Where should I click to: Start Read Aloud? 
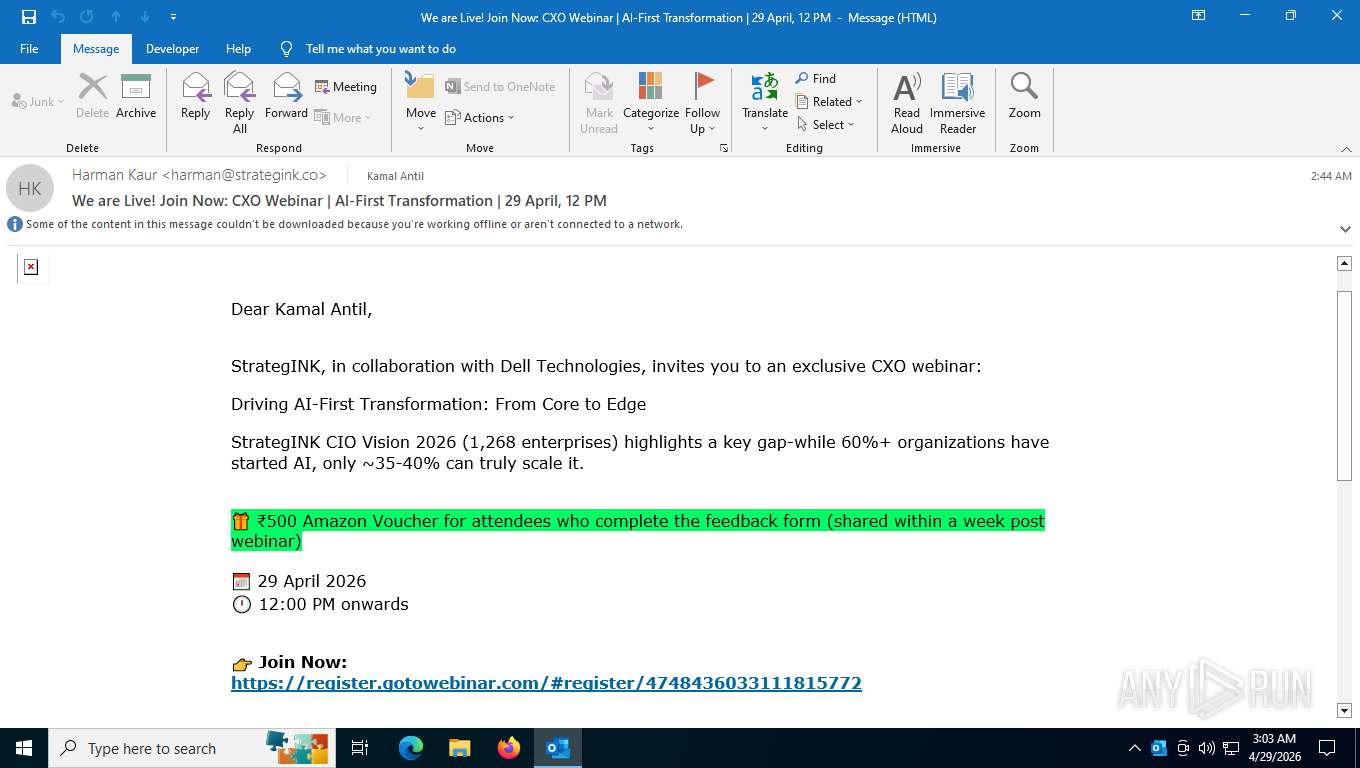coord(907,102)
